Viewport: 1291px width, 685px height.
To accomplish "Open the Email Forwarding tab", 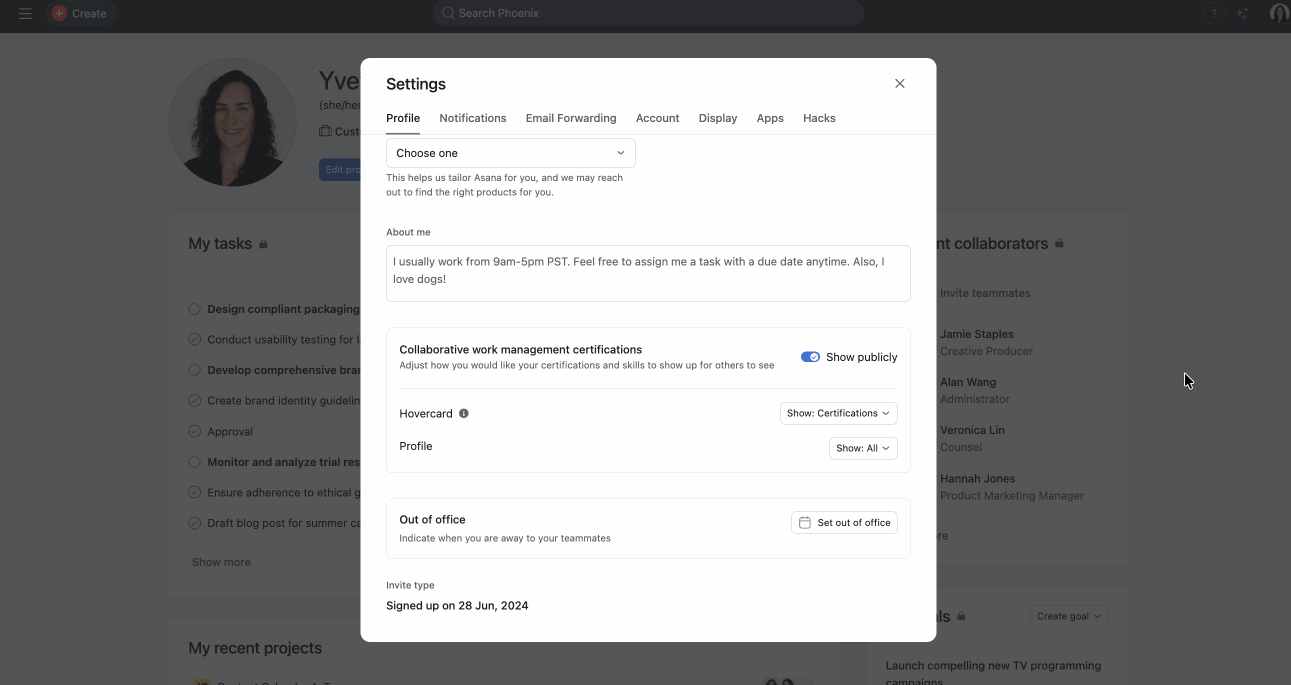I will [571, 118].
